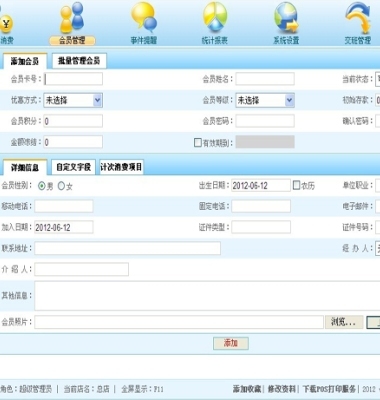The image size is (380, 400).
Task: Open the 下载POS打印服务 link
Action: [329, 389]
